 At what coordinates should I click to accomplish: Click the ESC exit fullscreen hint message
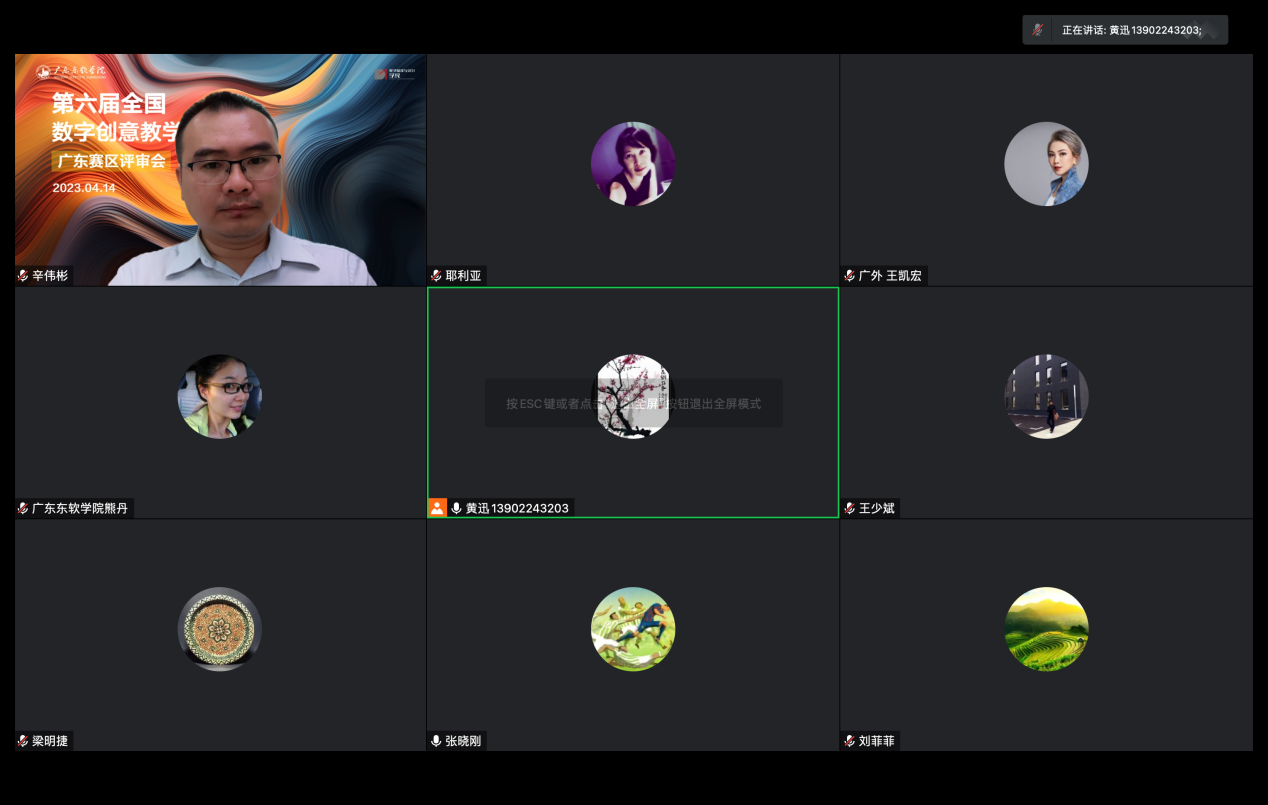click(633, 404)
